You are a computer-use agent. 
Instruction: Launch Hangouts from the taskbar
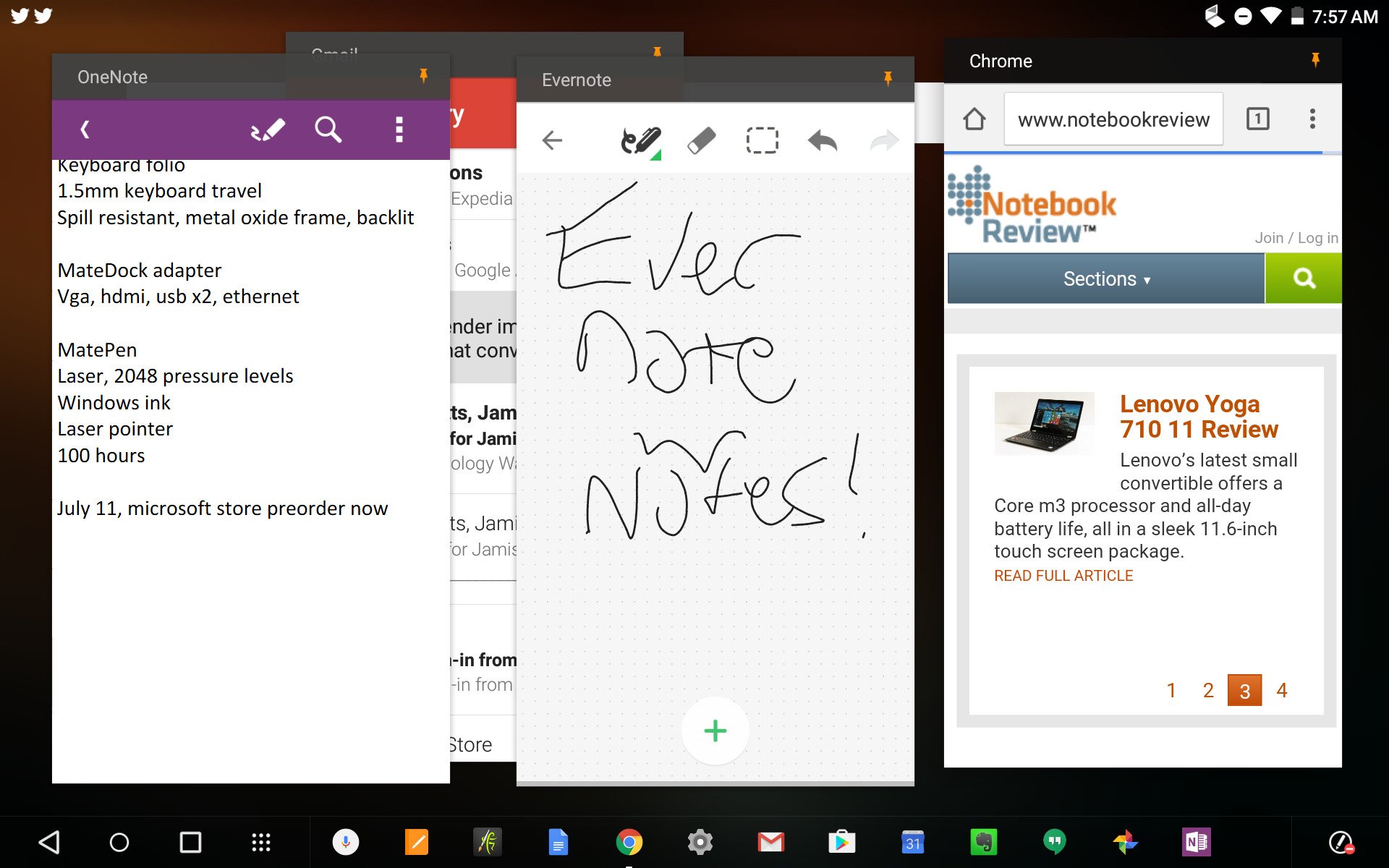(x=1055, y=842)
